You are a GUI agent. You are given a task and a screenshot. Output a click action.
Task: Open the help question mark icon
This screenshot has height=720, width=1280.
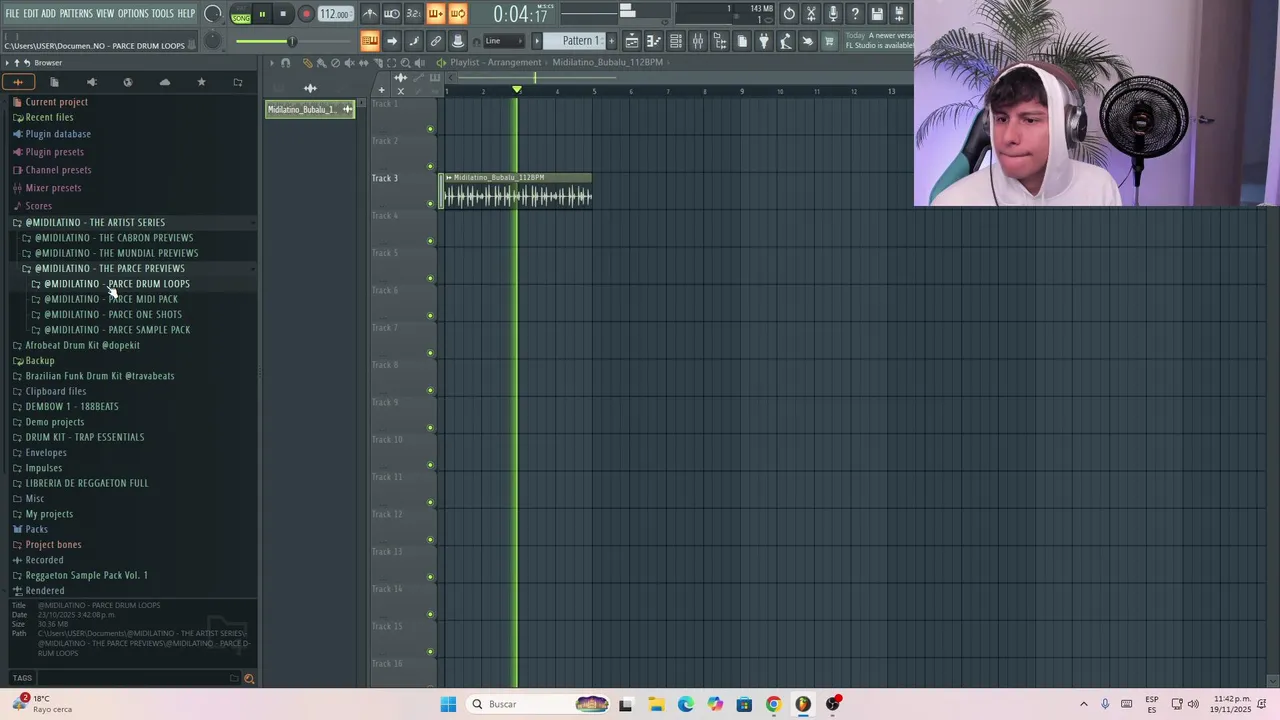[855, 14]
